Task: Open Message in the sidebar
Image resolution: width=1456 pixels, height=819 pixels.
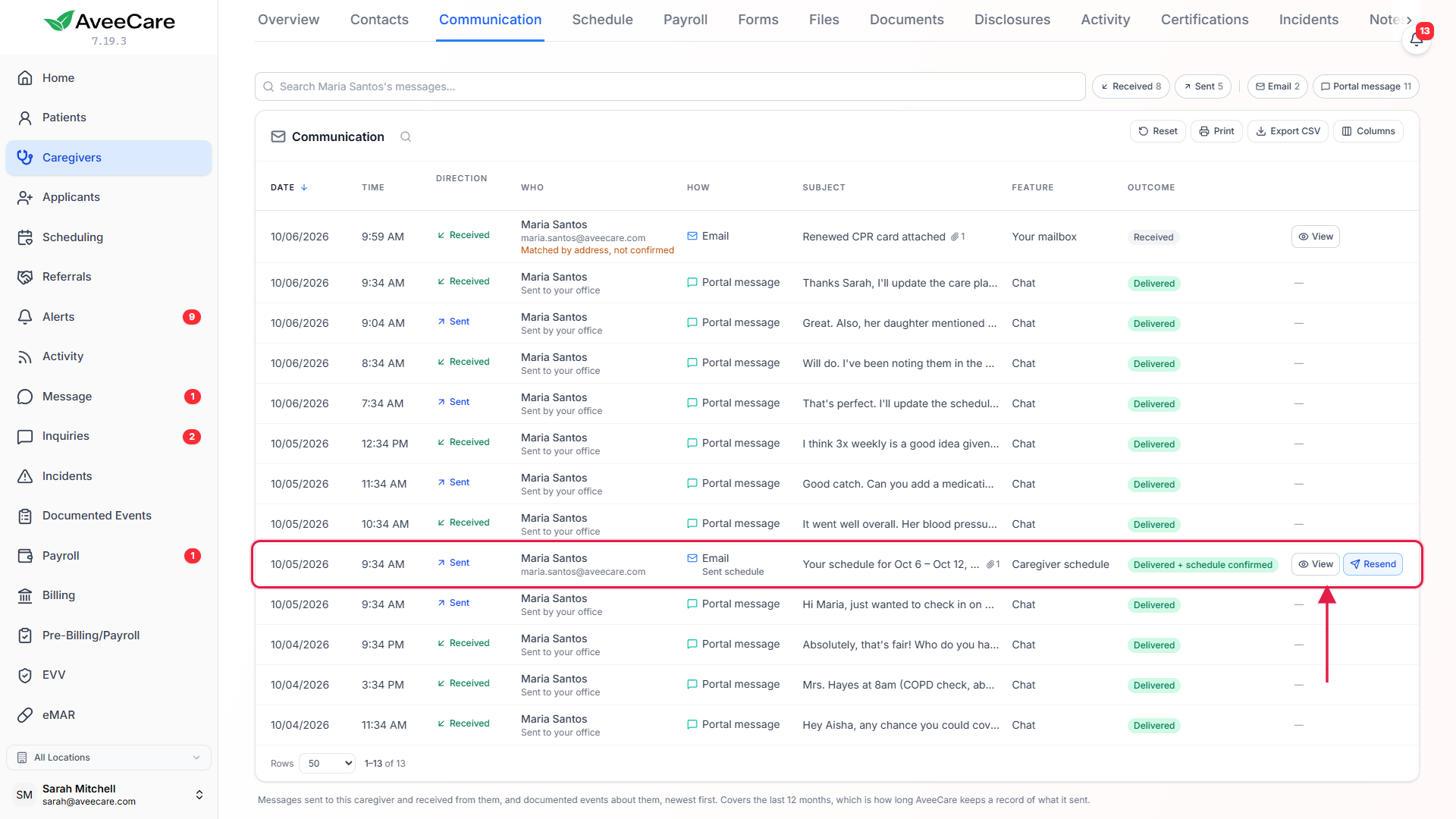Action: (108, 397)
